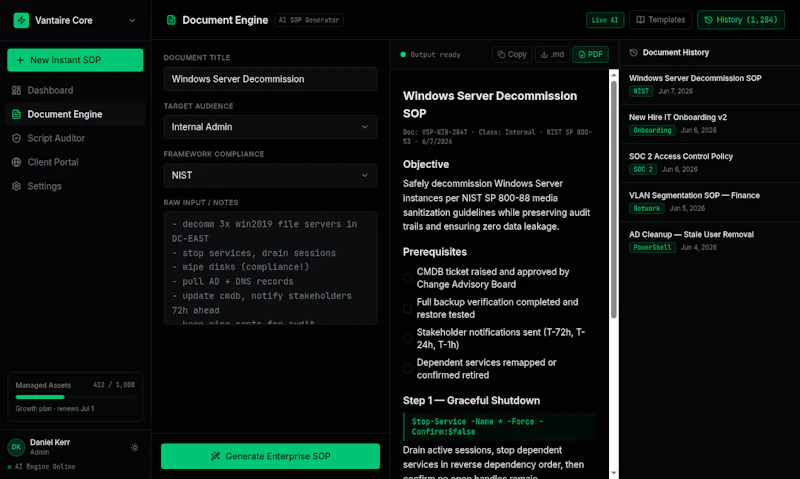This screenshot has width=800, height=479.
Task: Open the Framework Compliance NIST dropdown
Action: tap(270, 175)
